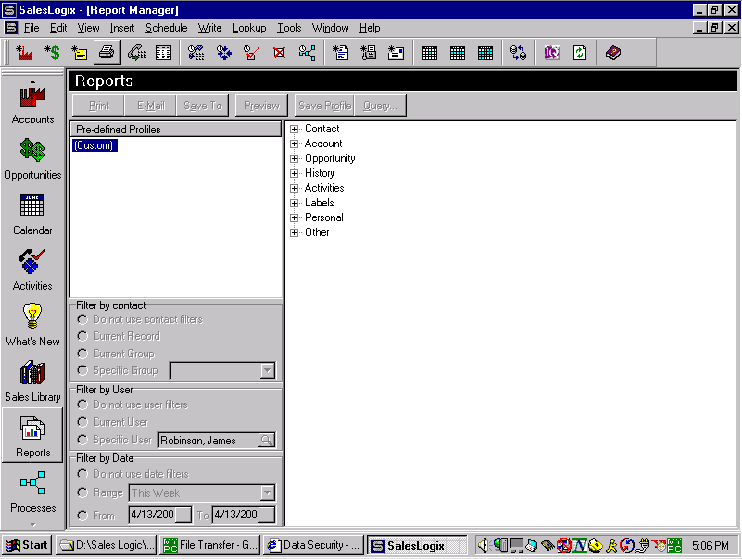This screenshot has width=742, height=559.
Task: Open Opportunities in the navigation bar
Action: click(33, 160)
